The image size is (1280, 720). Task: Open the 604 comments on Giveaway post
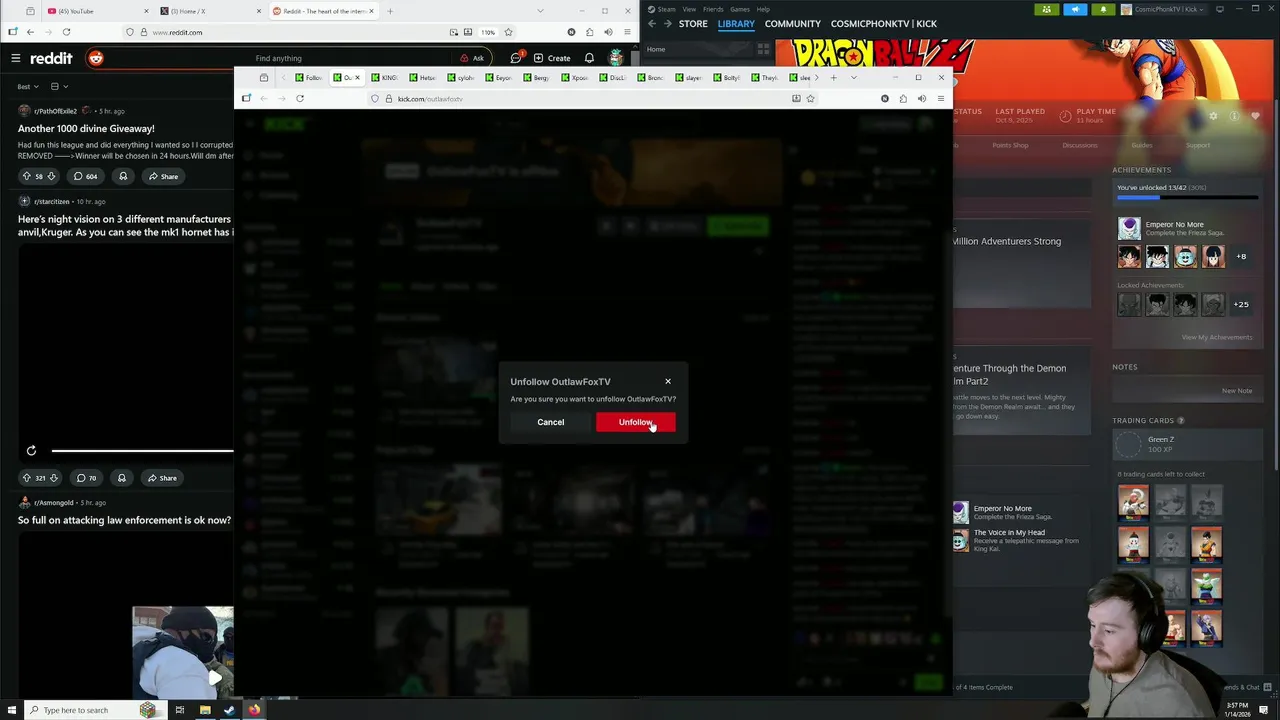tap(85, 176)
